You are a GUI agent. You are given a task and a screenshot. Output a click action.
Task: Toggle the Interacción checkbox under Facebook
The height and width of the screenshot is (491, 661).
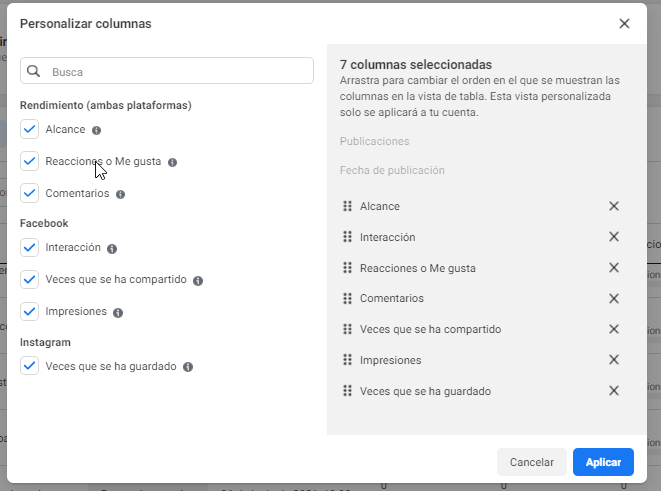click(x=30, y=247)
